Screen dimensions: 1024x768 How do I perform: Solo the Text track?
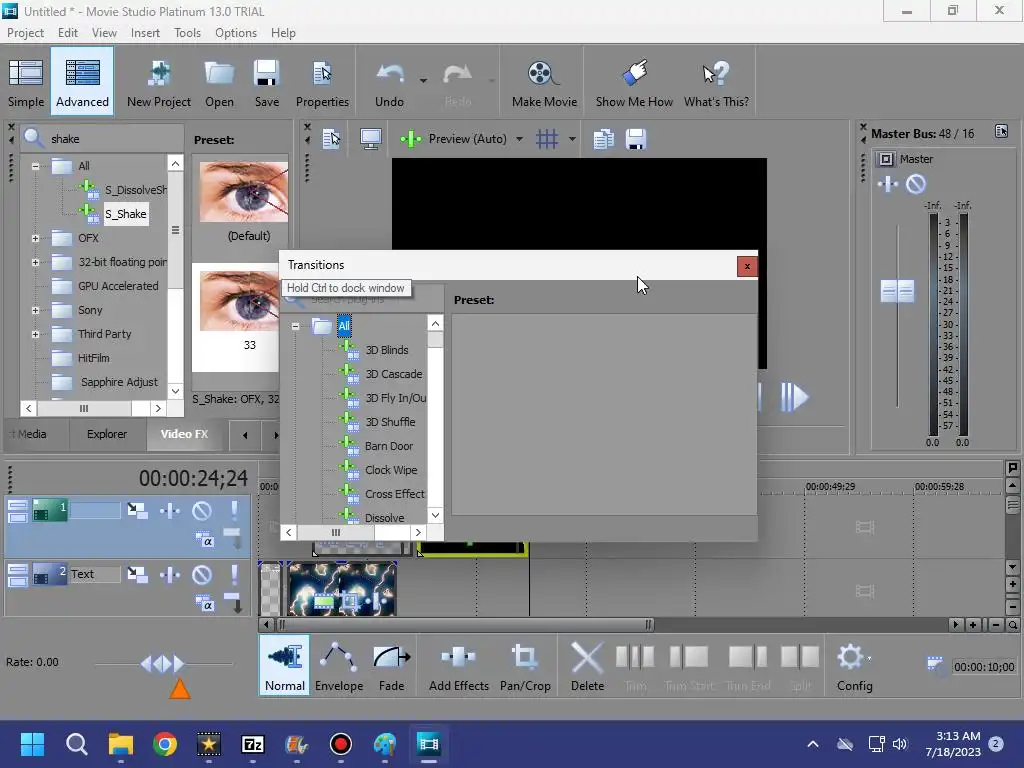[234, 575]
